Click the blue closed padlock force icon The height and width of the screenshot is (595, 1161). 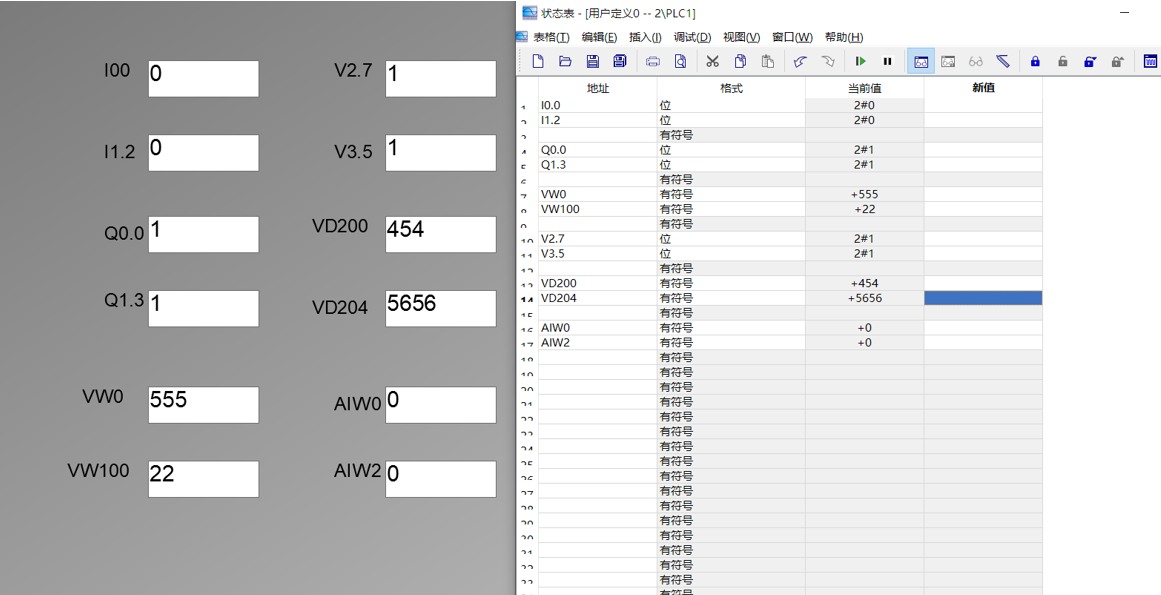(1035, 61)
